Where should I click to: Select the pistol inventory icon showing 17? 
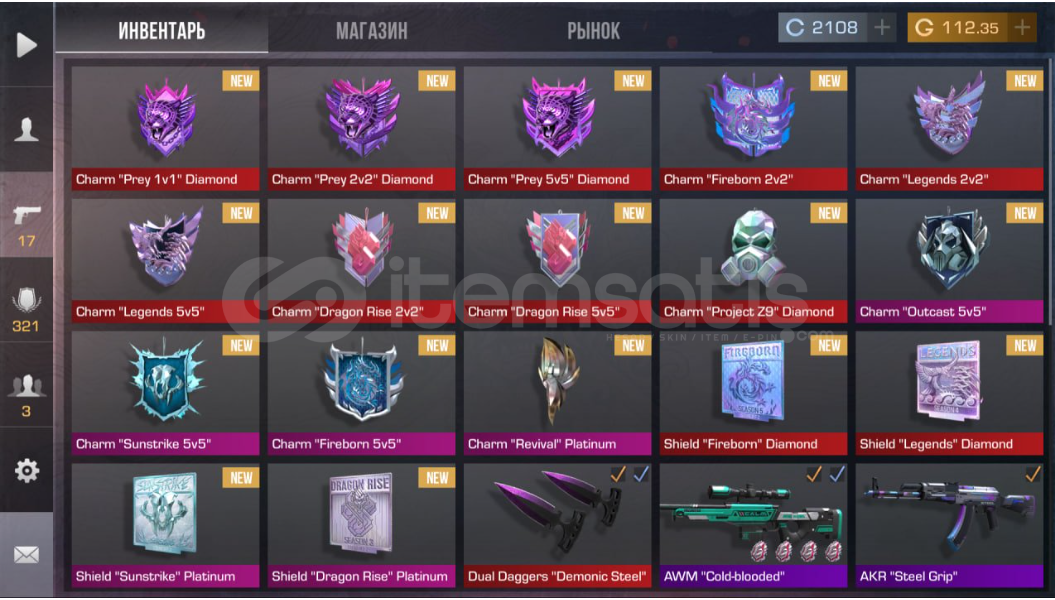pos(26,225)
